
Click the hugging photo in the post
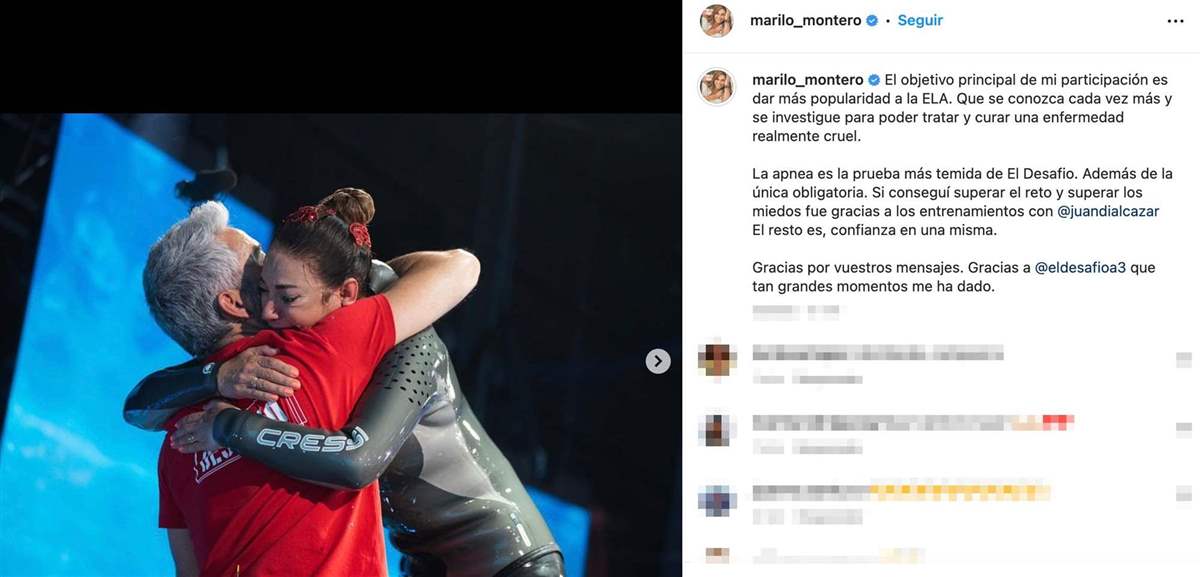[340, 344]
